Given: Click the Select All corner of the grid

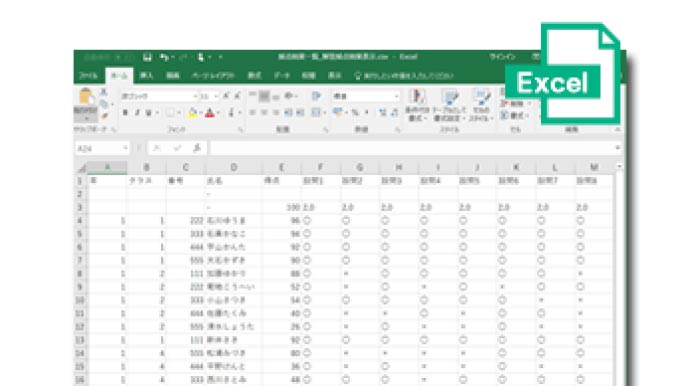Looking at the screenshot, I should [81, 168].
